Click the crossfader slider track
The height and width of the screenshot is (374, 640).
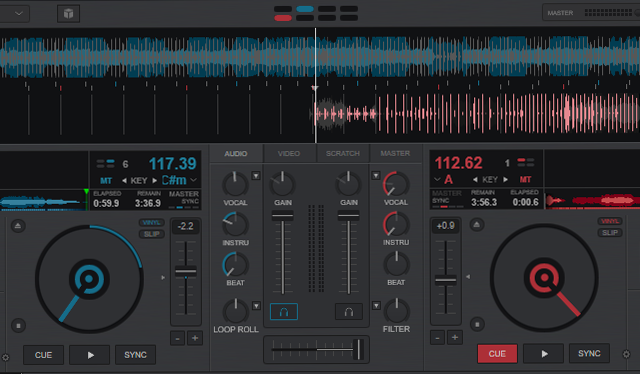coord(316,350)
